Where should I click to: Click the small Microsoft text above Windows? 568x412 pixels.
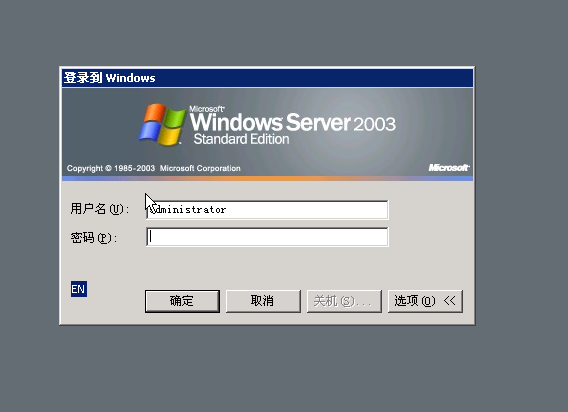(207, 109)
